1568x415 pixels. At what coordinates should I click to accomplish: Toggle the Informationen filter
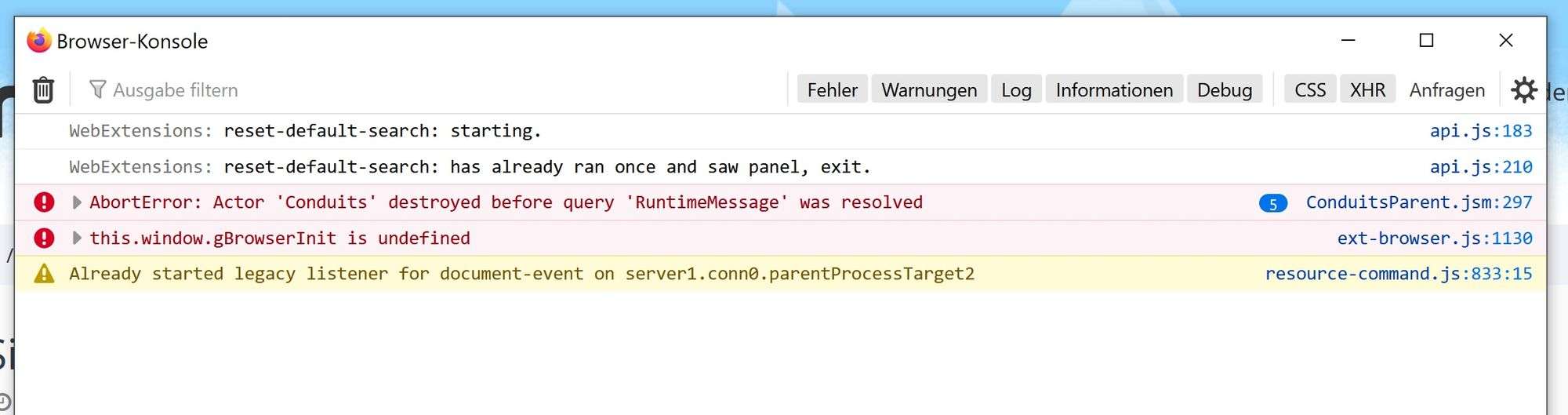(1114, 90)
